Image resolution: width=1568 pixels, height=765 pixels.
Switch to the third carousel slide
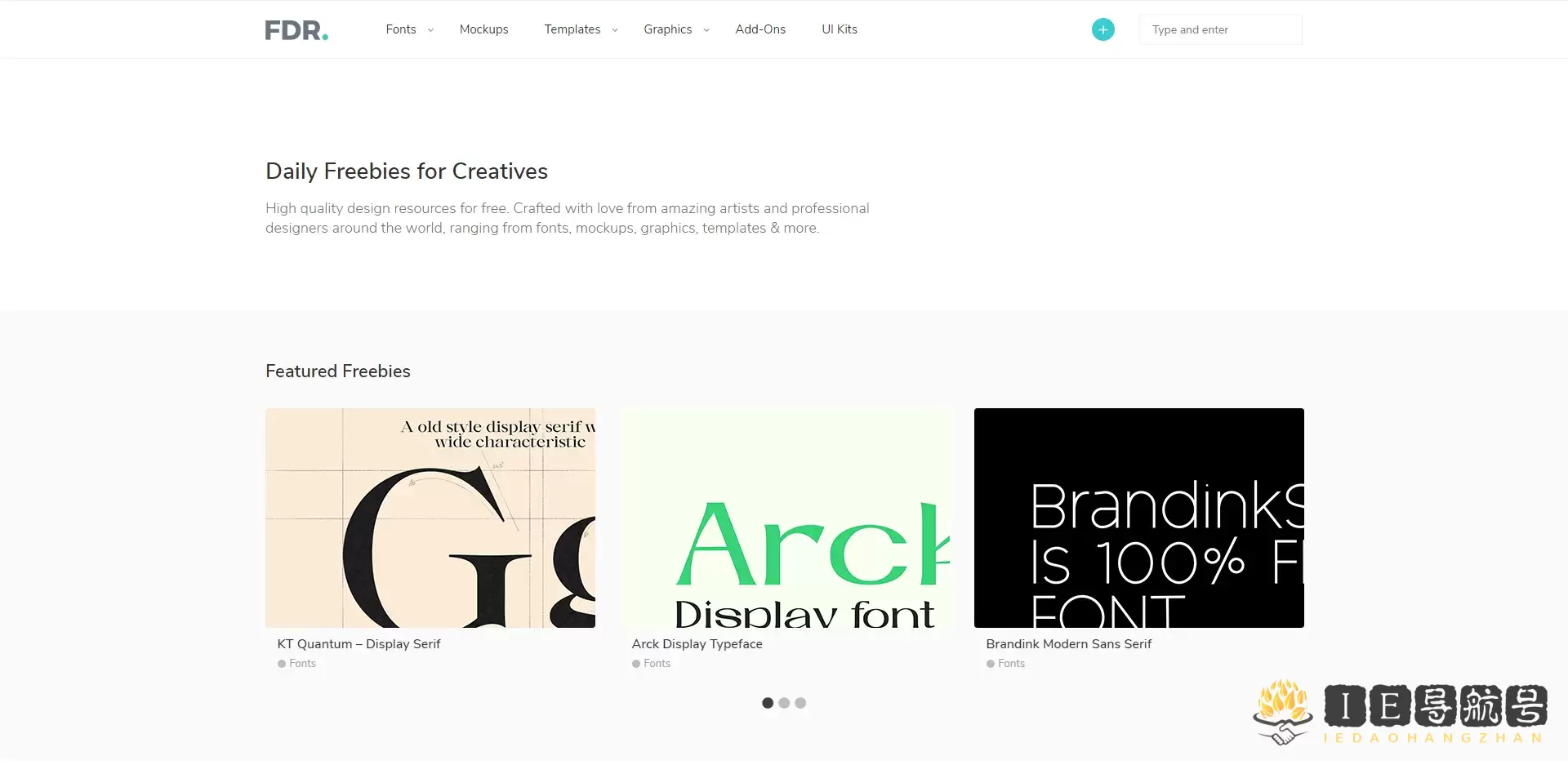[x=800, y=703]
